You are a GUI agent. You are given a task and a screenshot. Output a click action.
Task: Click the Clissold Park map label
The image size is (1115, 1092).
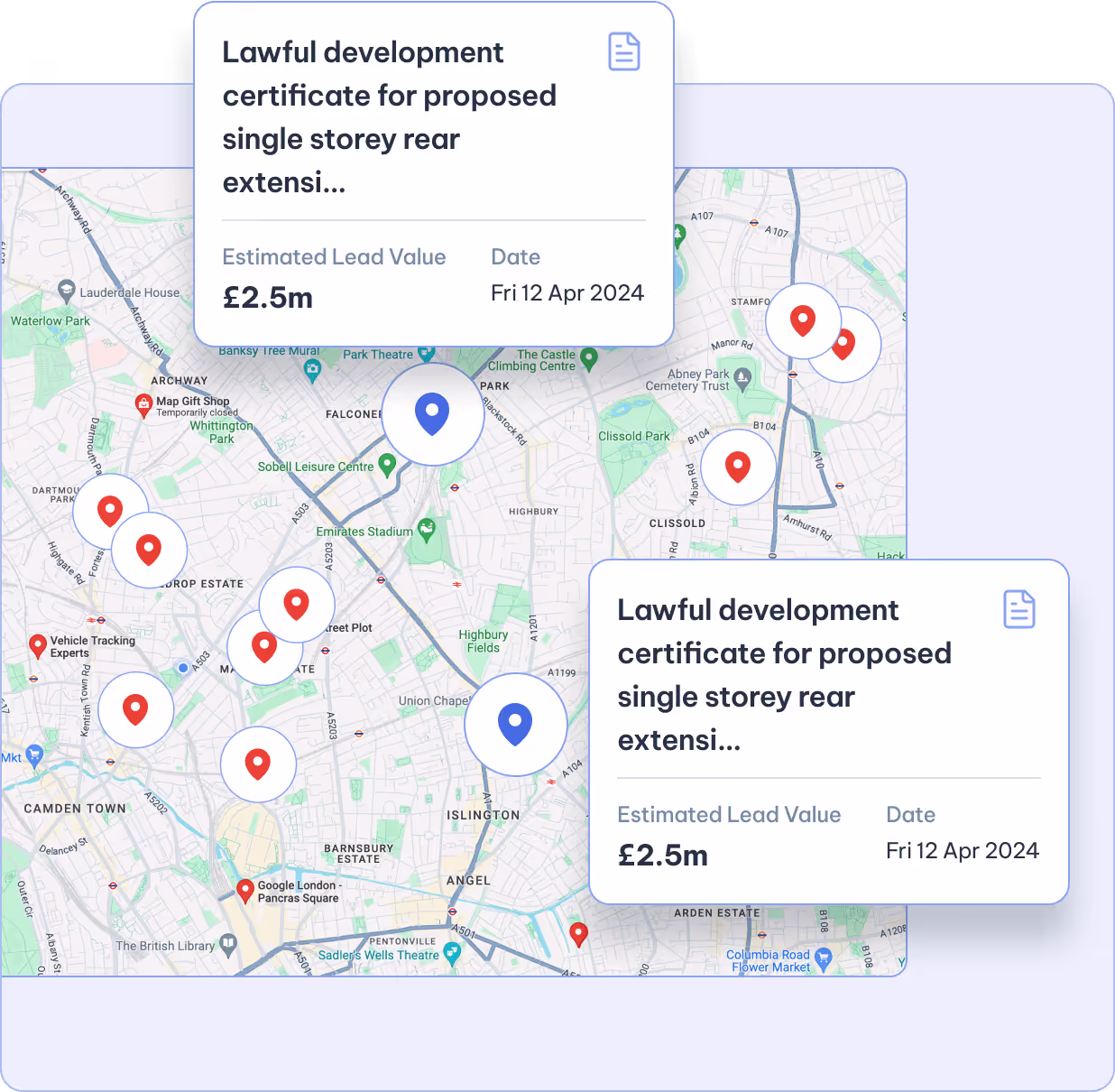coord(634,436)
